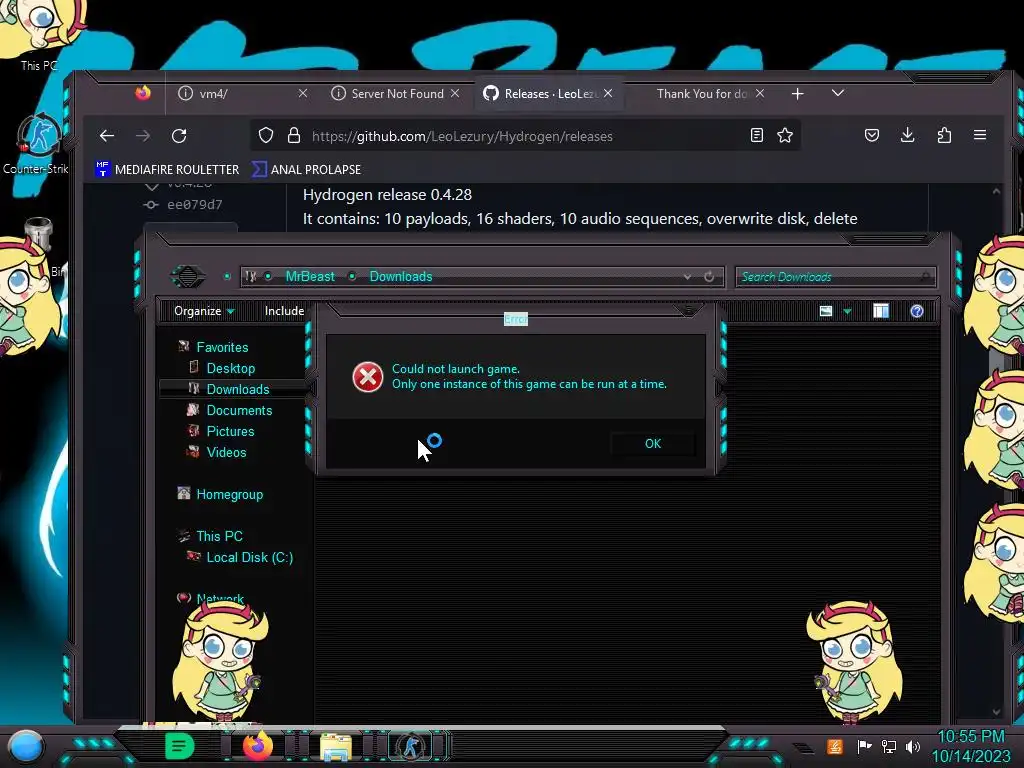The image size is (1024, 768).
Task: Click the Firefox page scrollbar up arrow
Action: click(996, 191)
